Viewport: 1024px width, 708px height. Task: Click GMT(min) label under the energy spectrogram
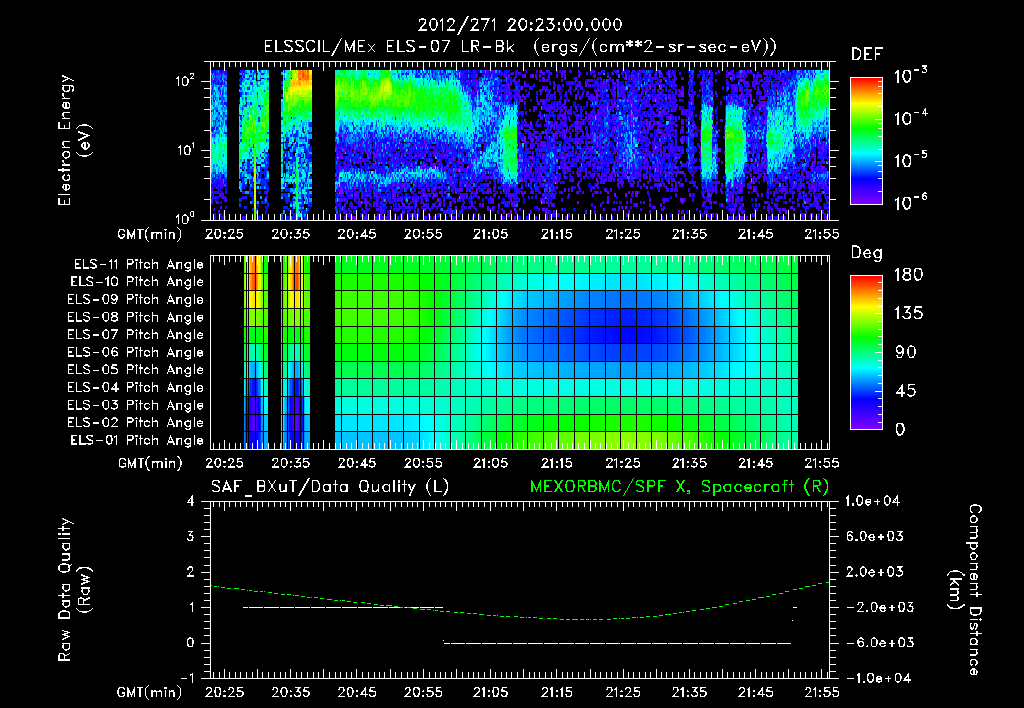click(x=150, y=234)
